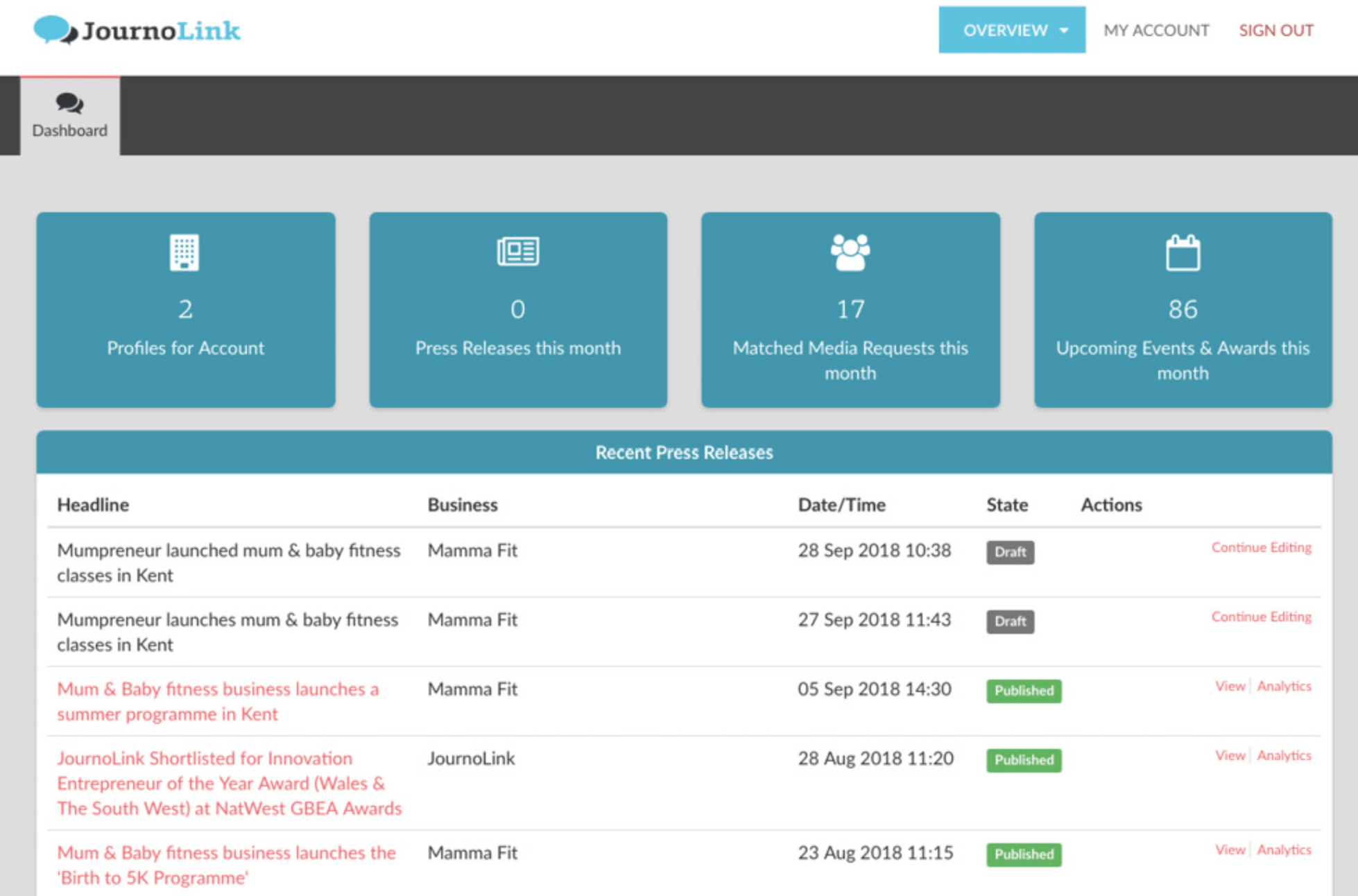Open Analytics for JournoLink 28 Aug release
The image size is (1358, 896).
[x=1284, y=755]
